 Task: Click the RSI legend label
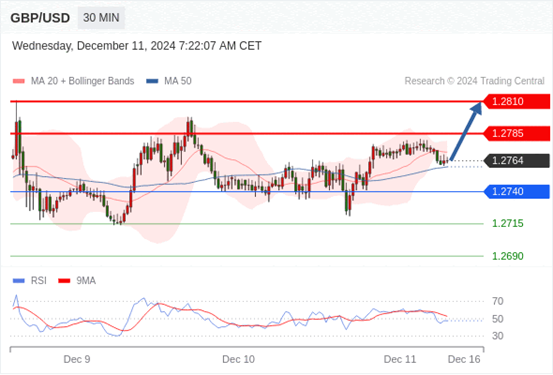tap(39, 281)
